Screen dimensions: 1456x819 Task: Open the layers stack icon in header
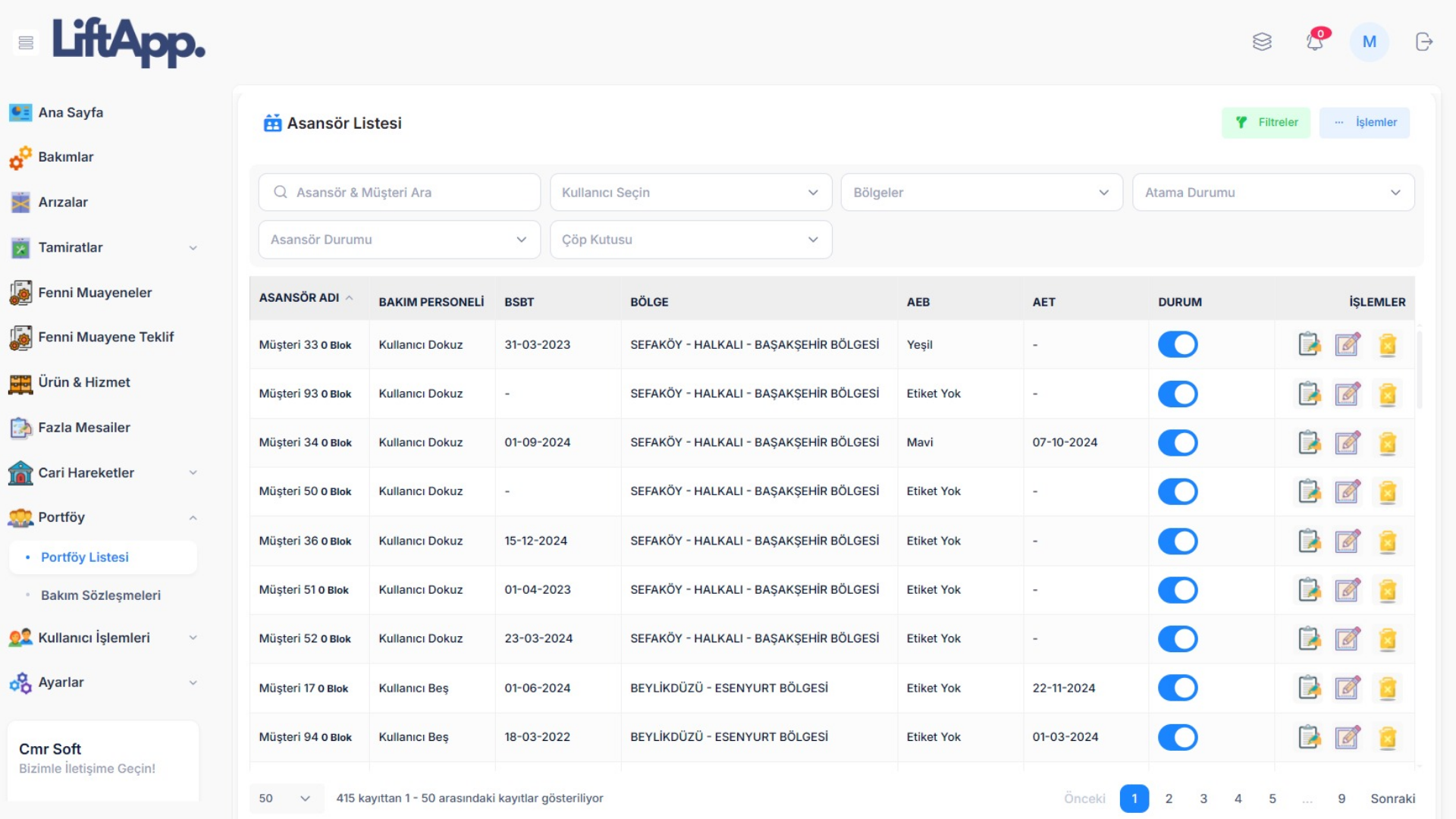click(1262, 42)
